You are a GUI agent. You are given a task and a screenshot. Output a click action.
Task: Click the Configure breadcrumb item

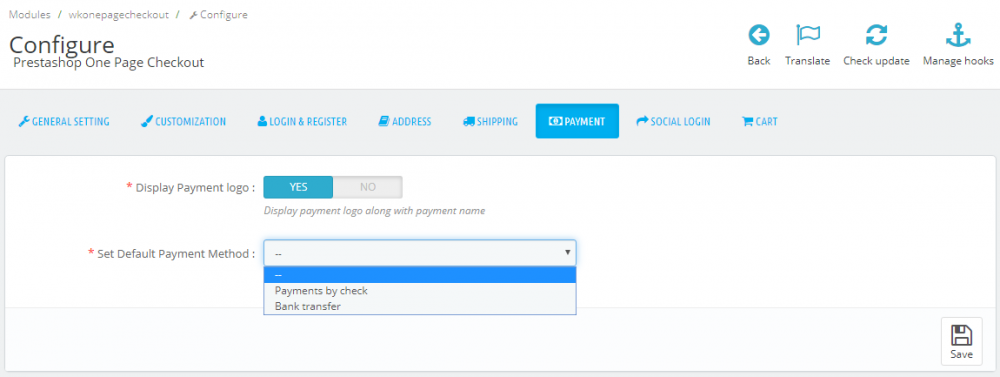(x=219, y=14)
